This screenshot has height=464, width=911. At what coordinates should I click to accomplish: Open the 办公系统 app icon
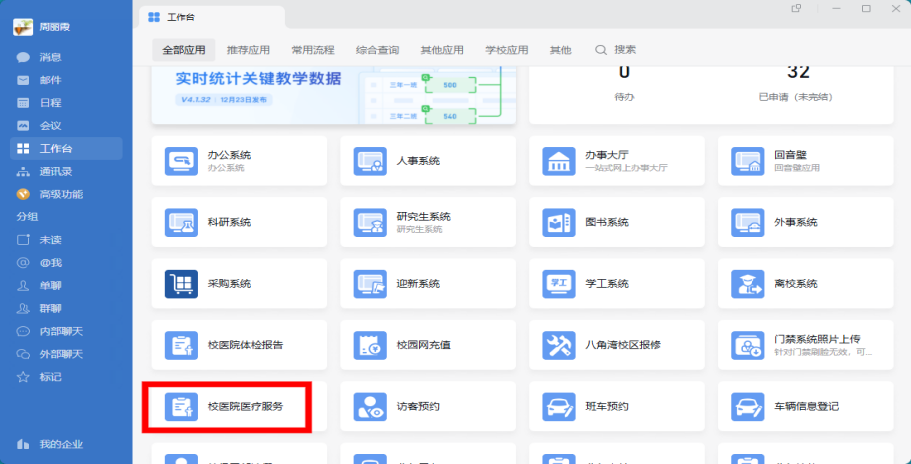(181, 161)
